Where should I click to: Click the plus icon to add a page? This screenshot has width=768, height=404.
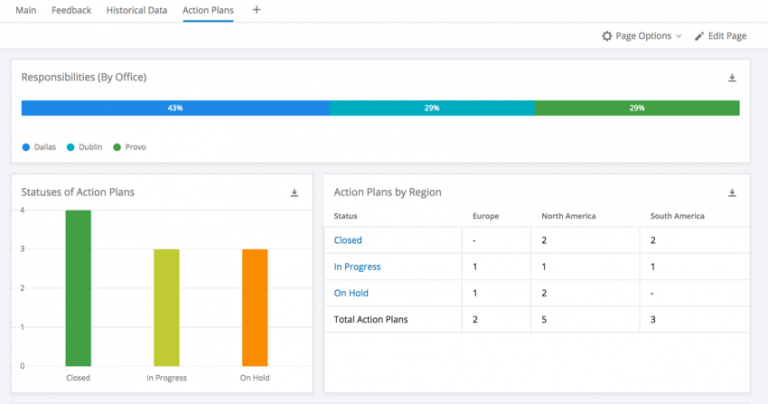[x=257, y=10]
